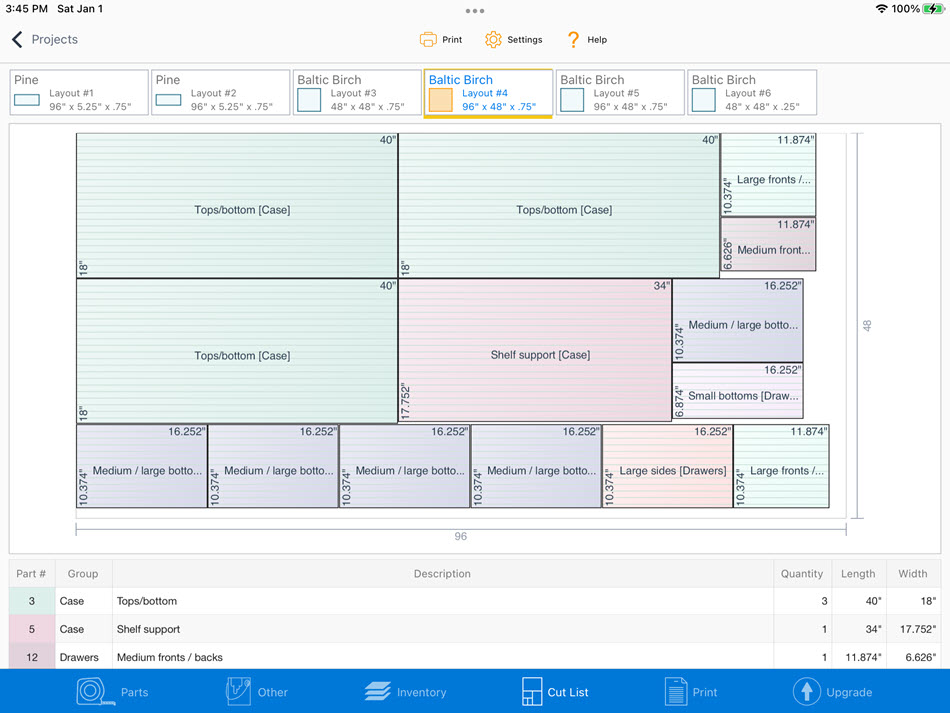Tap the Other hardware icon in bottom bar
The width and height of the screenshot is (950, 713).
238,691
